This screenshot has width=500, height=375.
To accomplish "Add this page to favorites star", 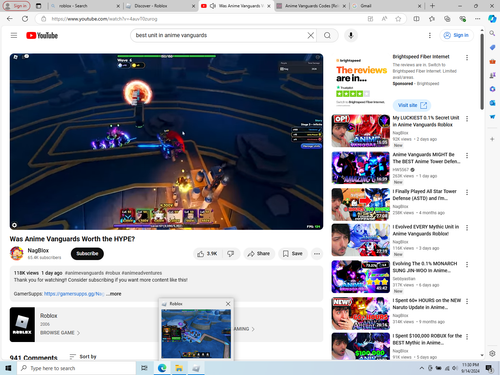I will click(x=398, y=19).
